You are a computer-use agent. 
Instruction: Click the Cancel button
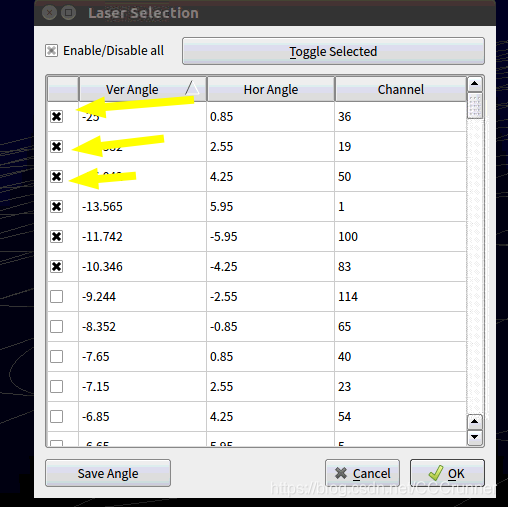coord(363,473)
